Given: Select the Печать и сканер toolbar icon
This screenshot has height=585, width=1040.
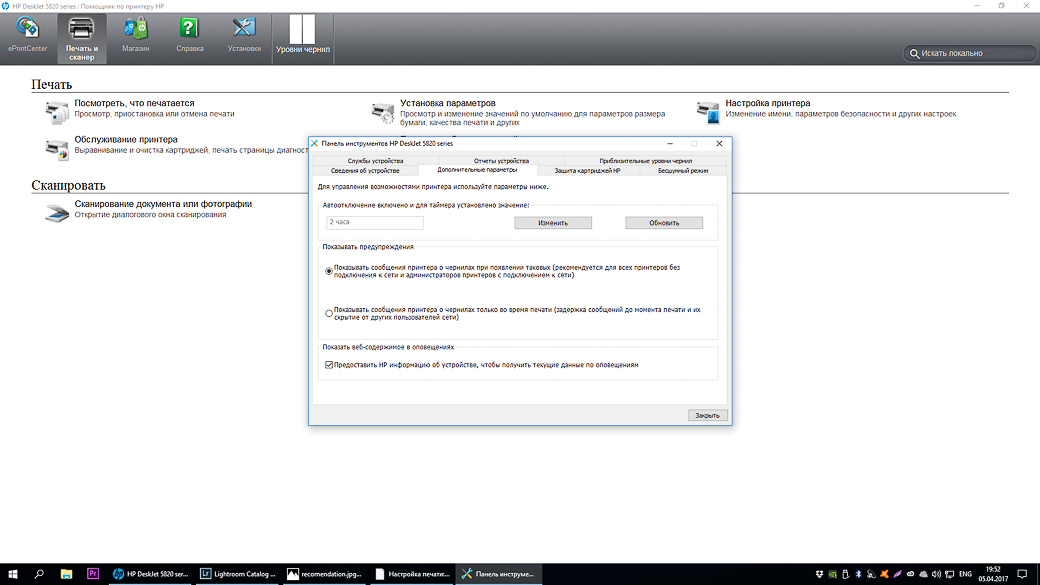Looking at the screenshot, I should 82,38.
